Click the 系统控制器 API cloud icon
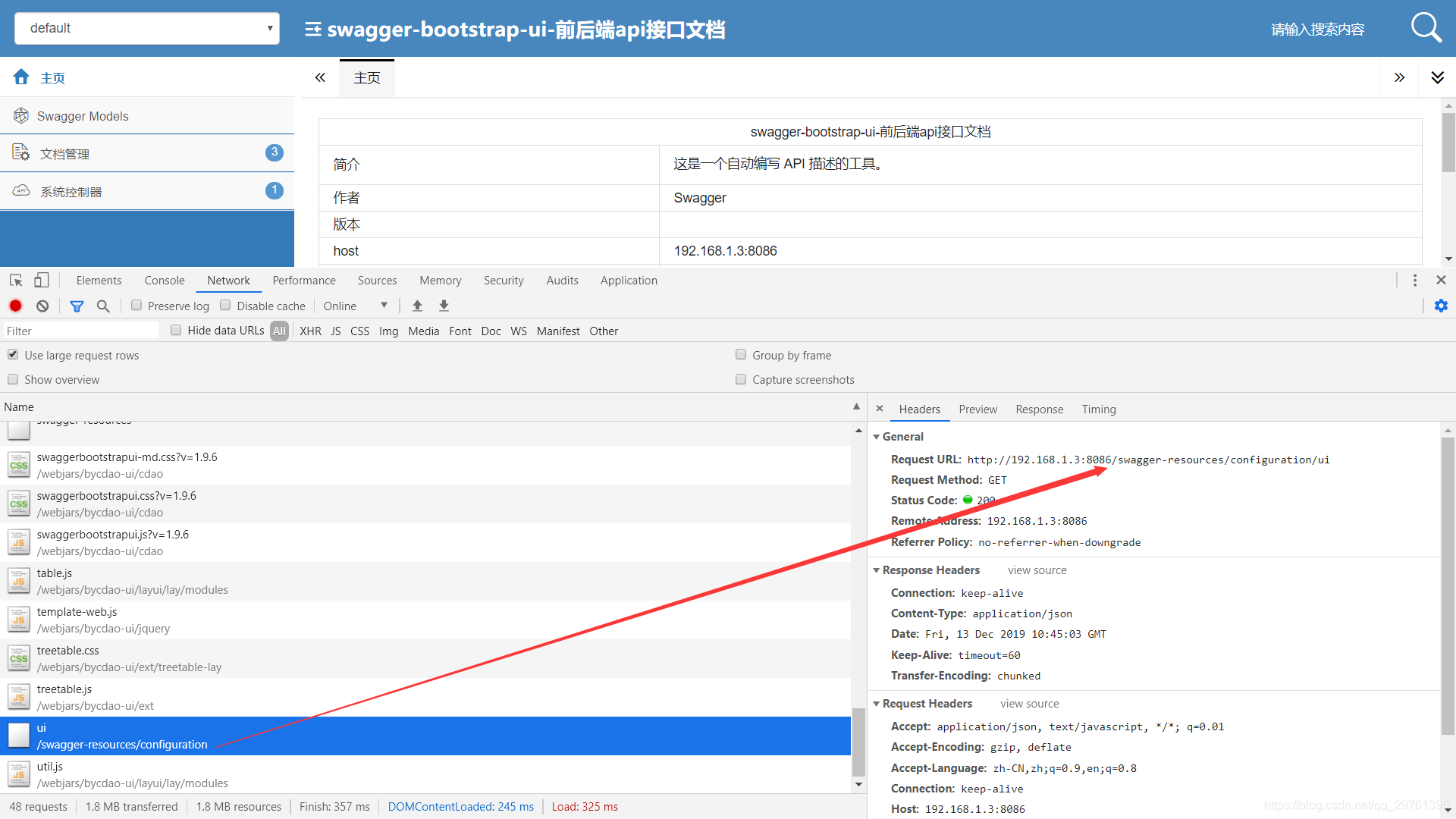Screen dimensions: 1456x819 coord(21,190)
